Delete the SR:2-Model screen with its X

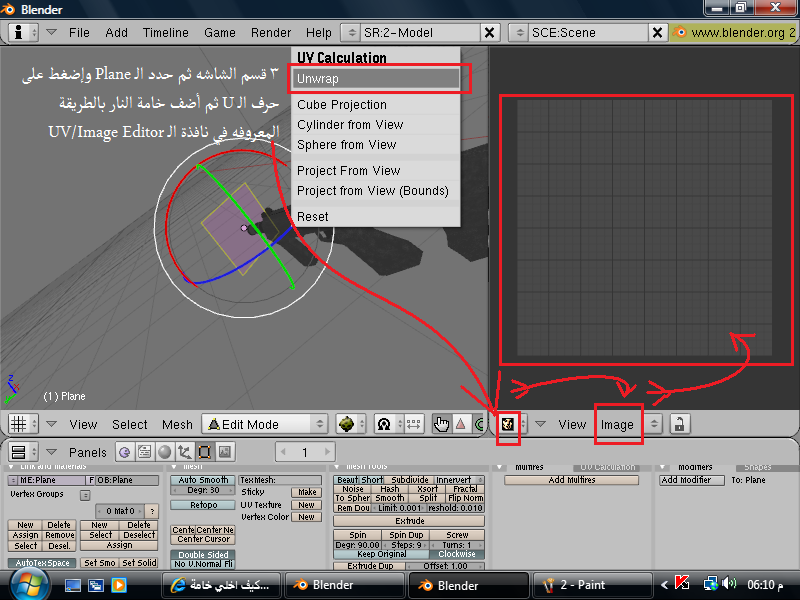tap(489, 33)
